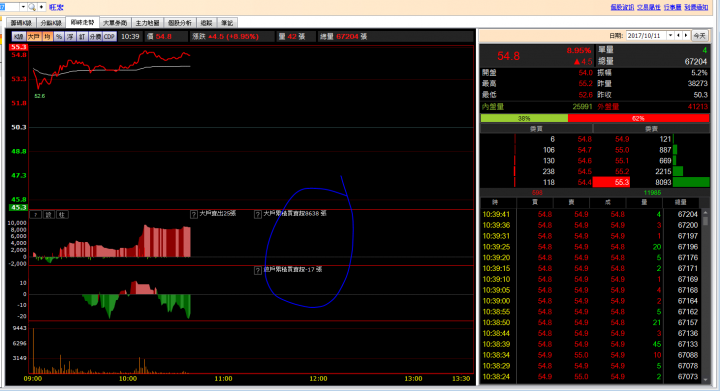Click the 12:00 time axis label

[318, 379]
